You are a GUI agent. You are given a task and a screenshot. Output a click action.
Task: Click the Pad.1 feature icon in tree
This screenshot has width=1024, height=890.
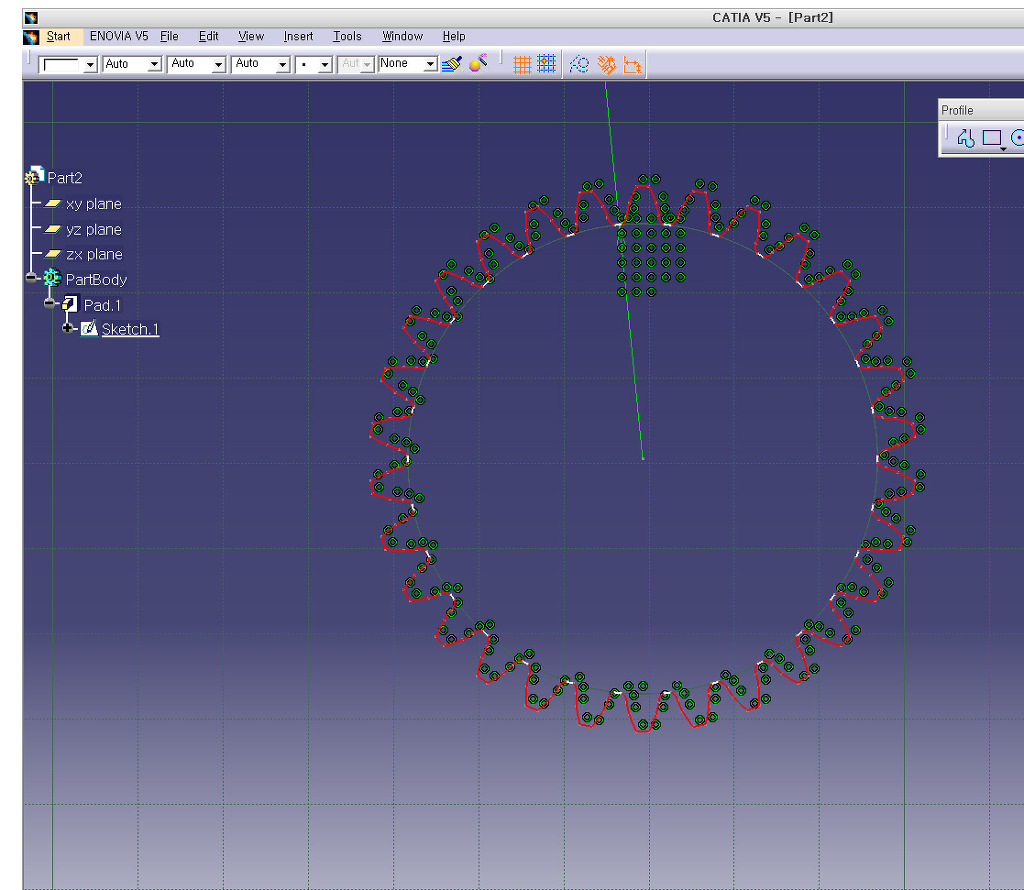[x=70, y=304]
